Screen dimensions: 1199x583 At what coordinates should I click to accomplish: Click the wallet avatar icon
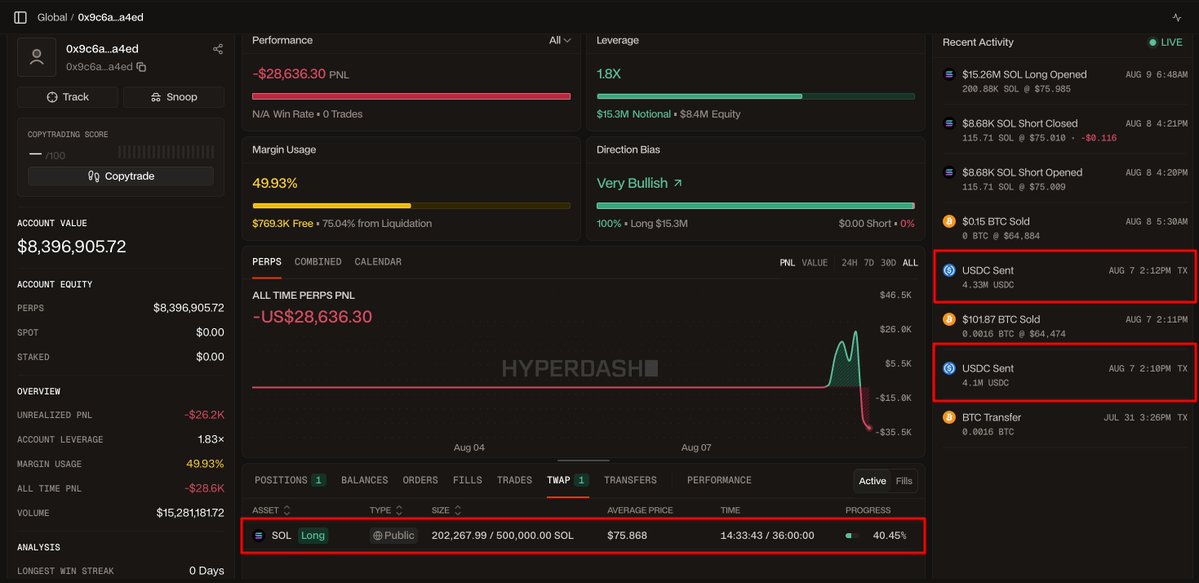[37, 57]
